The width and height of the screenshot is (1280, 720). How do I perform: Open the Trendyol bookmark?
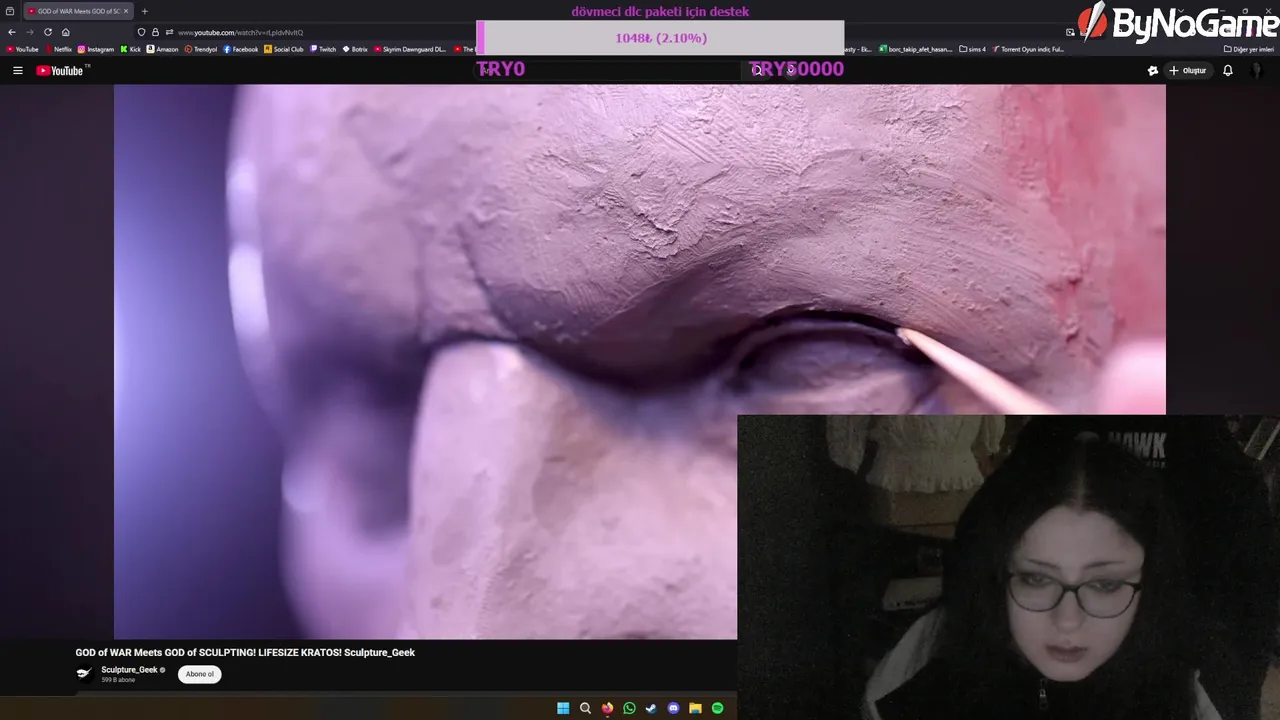201,49
